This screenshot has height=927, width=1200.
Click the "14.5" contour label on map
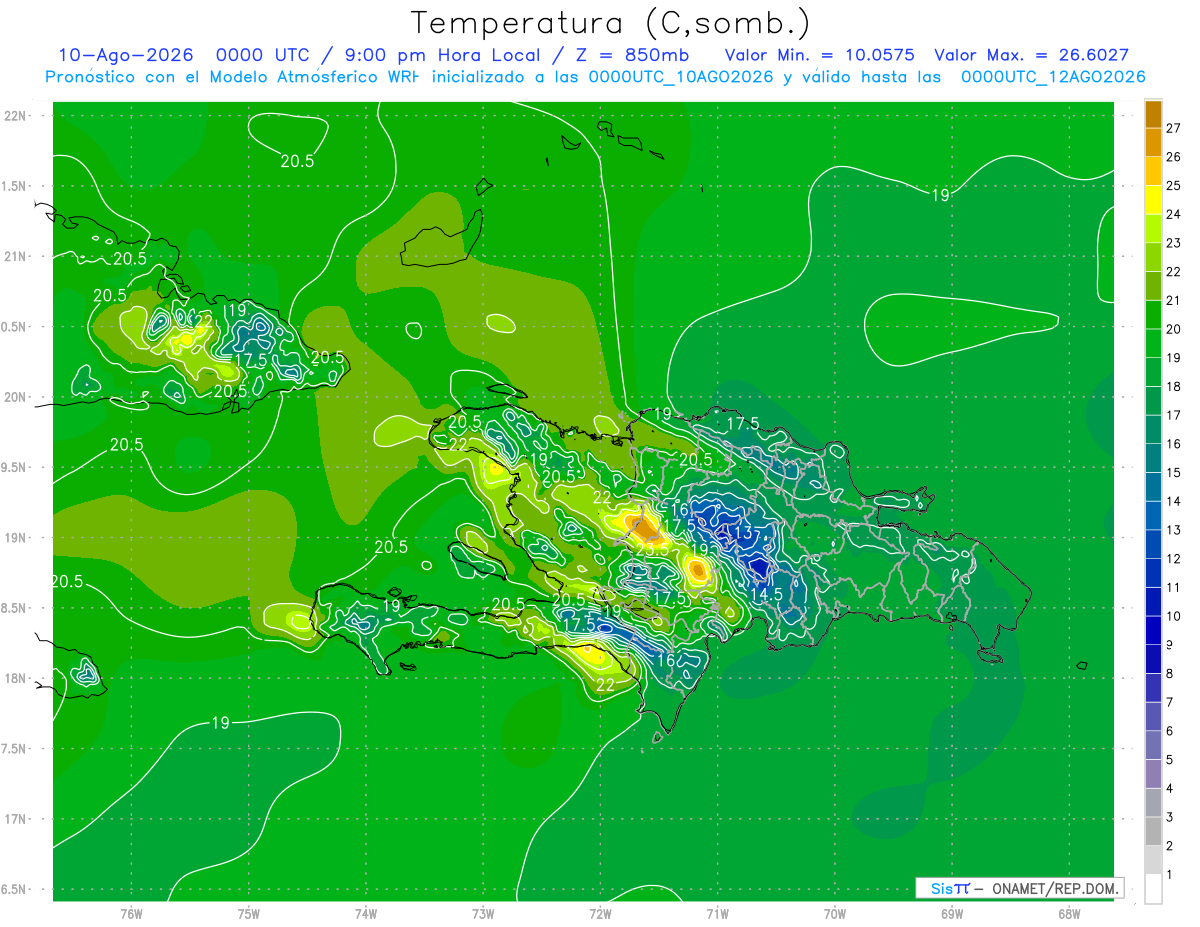click(x=766, y=594)
